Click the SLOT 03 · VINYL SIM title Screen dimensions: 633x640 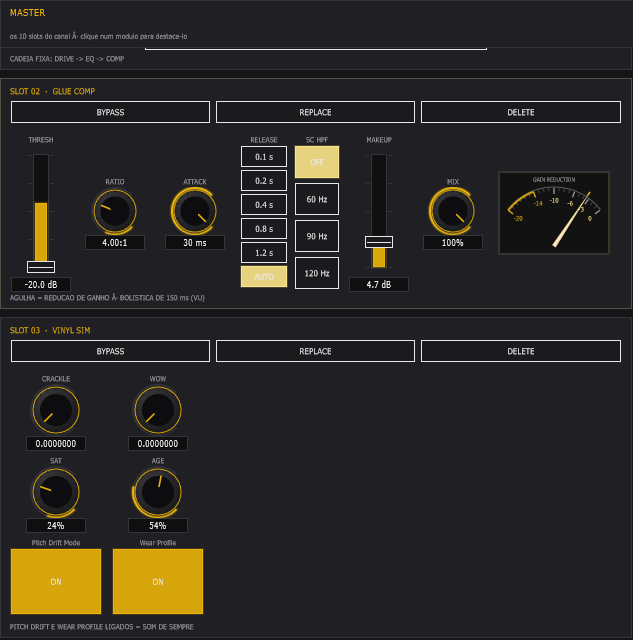[50, 330]
